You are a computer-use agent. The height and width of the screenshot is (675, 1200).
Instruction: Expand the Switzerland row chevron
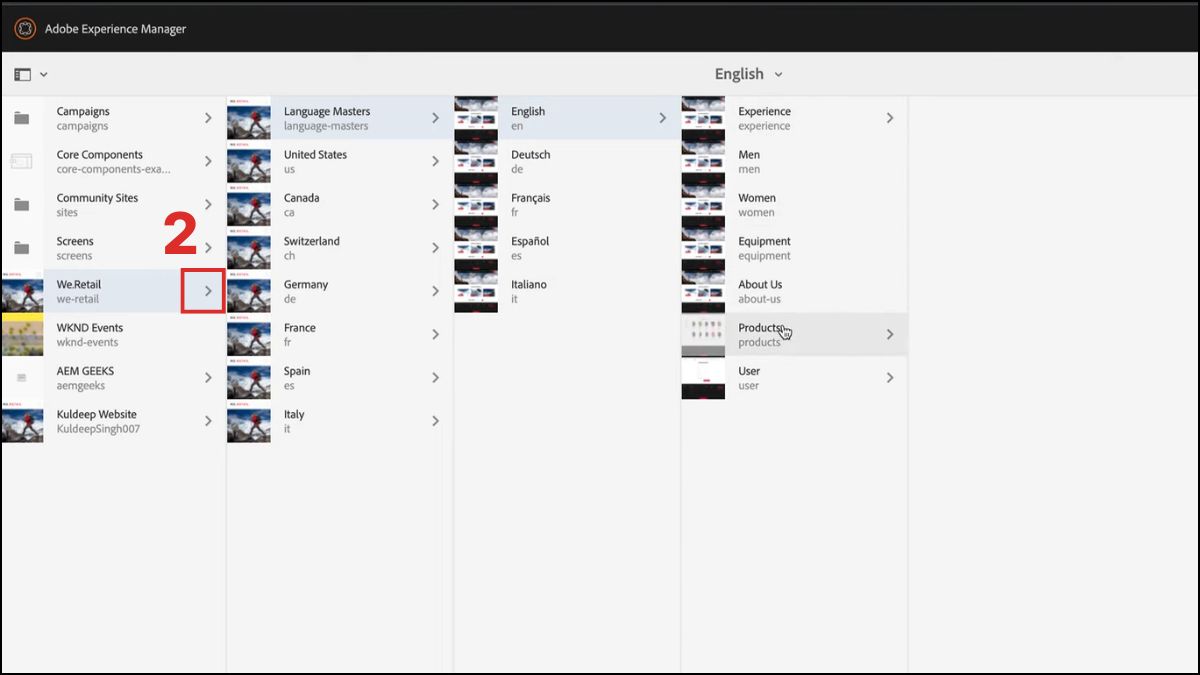[x=435, y=248]
